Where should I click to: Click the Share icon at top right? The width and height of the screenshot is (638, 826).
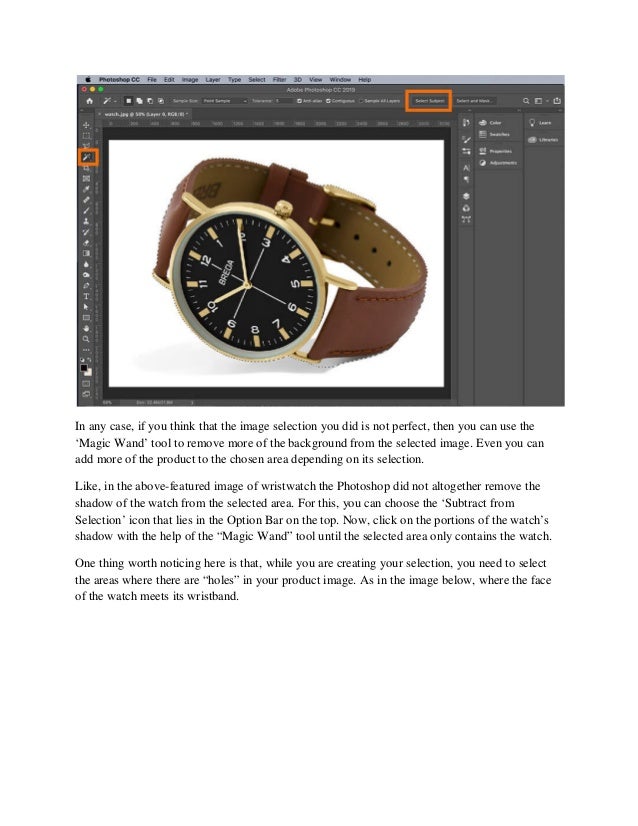coord(557,101)
